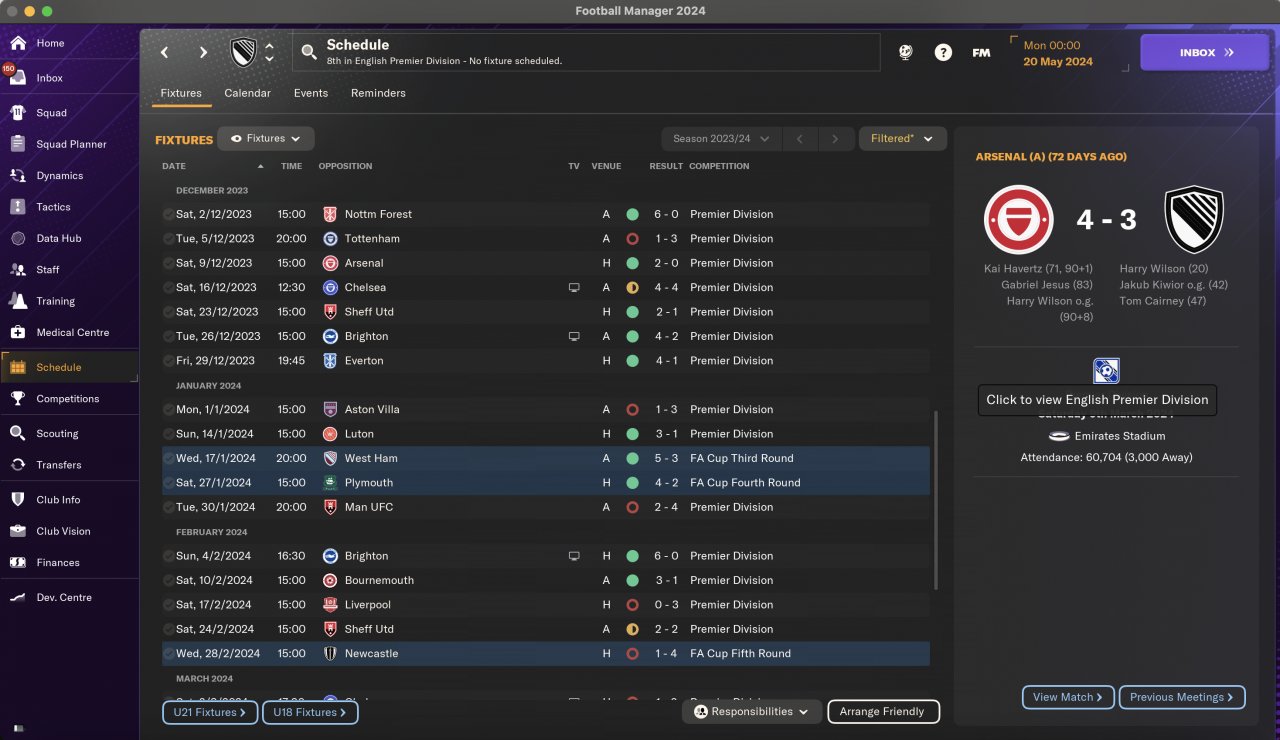Click the fixtures list scrollbar
Screen dimensions: 1280x740
(x=936, y=500)
